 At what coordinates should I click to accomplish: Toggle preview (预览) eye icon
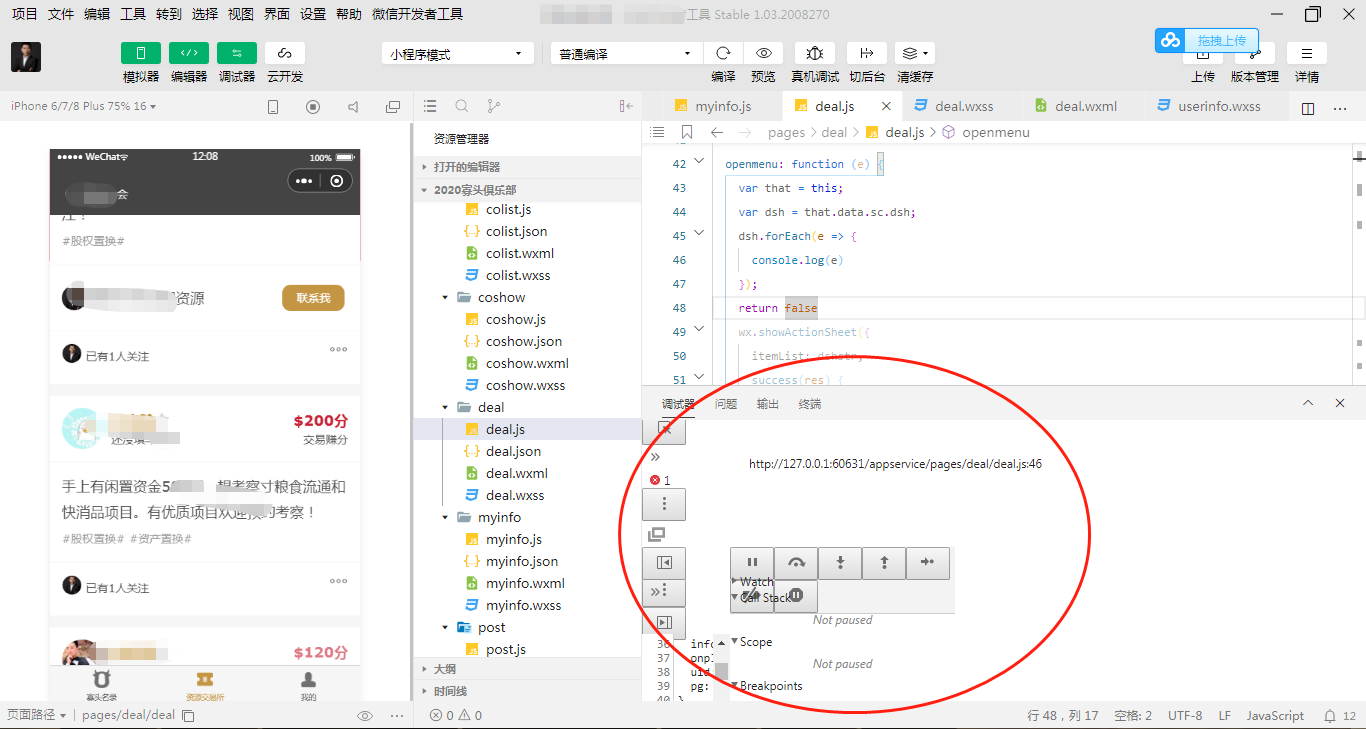point(763,53)
